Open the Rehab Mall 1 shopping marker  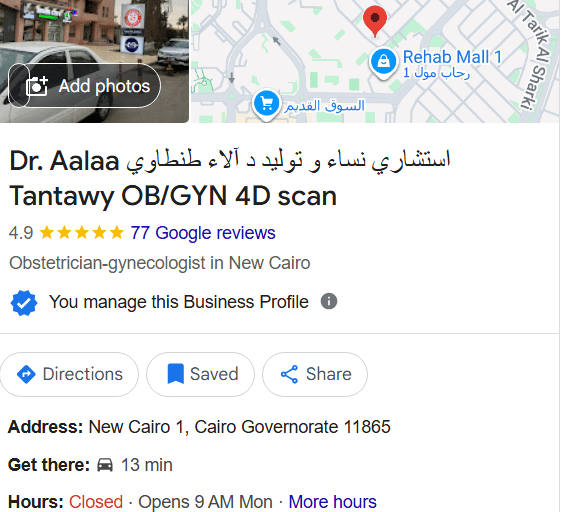pos(383,63)
